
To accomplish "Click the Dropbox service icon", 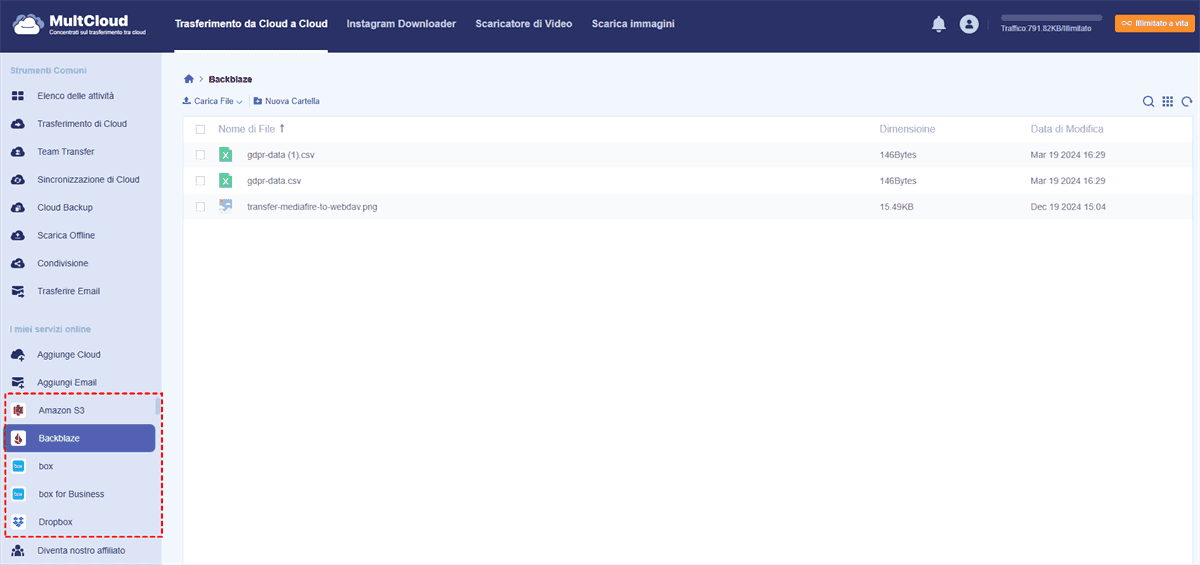I will pyautogui.click(x=18, y=522).
